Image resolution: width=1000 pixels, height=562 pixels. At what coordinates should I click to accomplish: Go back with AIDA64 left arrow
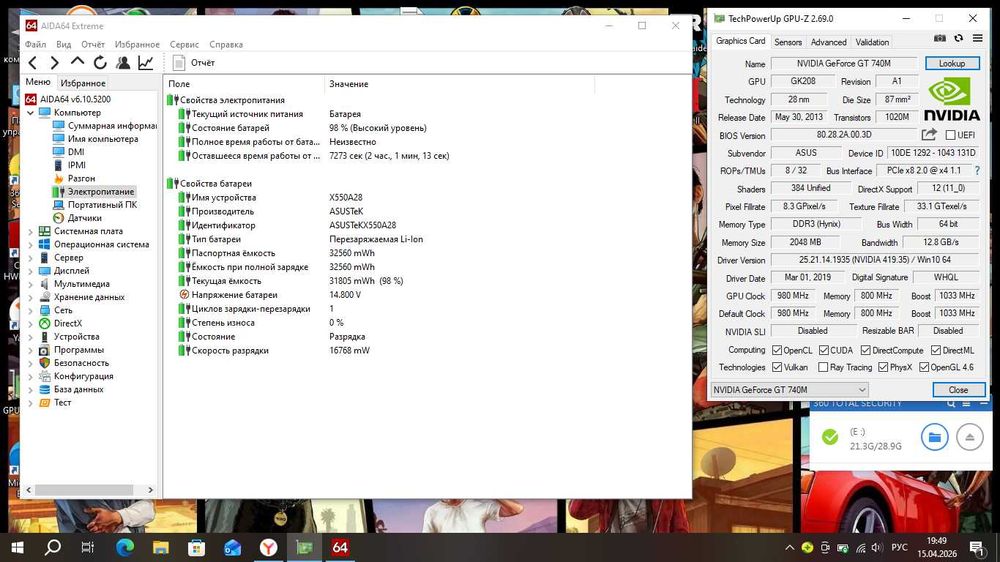[x=33, y=63]
